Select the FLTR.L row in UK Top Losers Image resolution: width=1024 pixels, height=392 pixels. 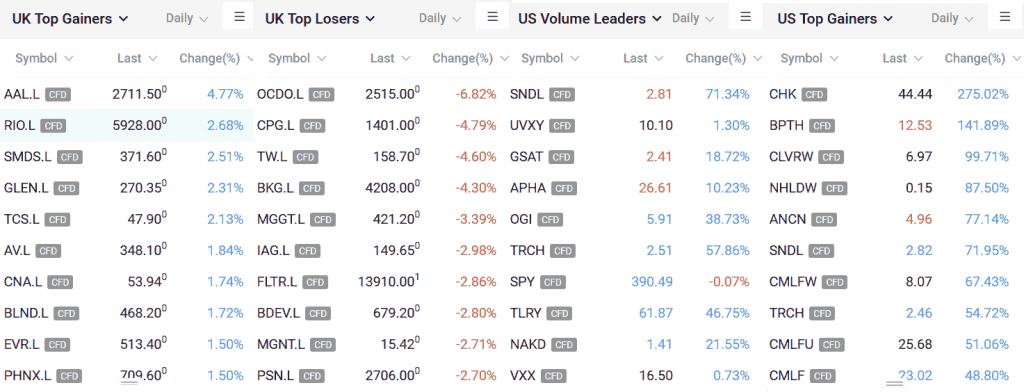(x=380, y=282)
